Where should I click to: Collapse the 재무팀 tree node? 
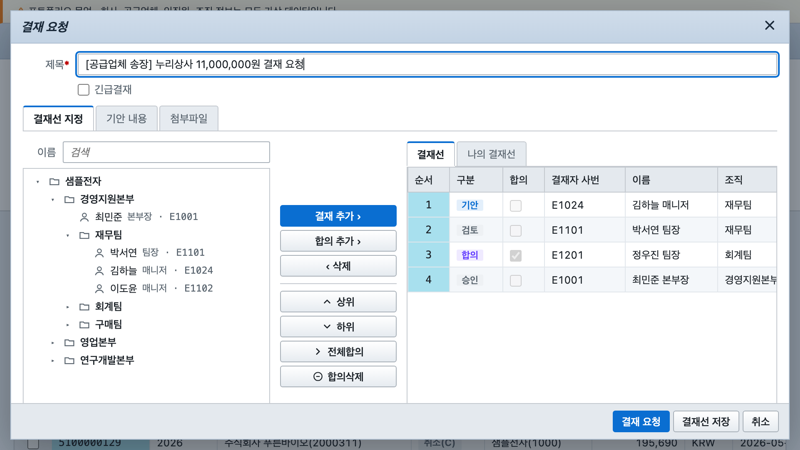point(68,235)
